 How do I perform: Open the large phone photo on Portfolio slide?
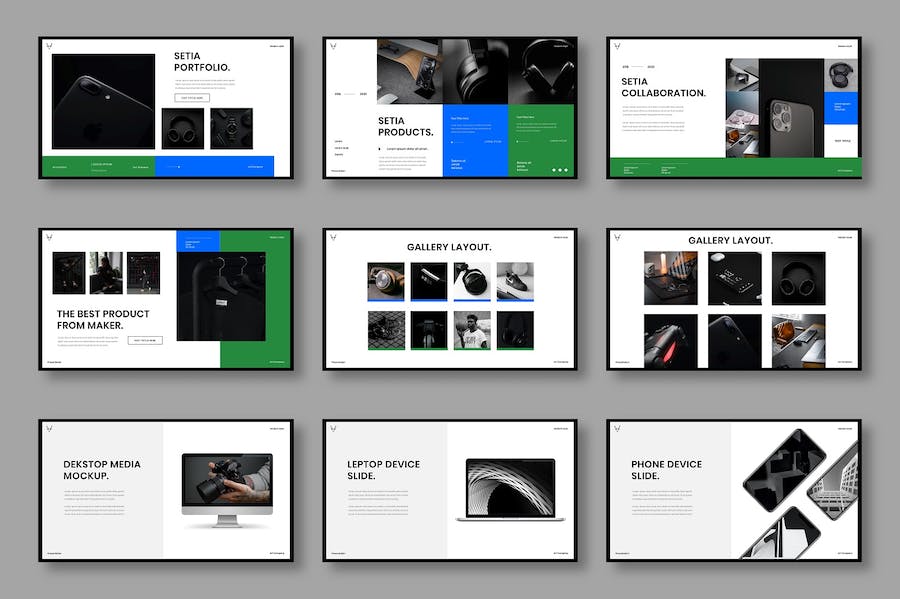[103, 102]
